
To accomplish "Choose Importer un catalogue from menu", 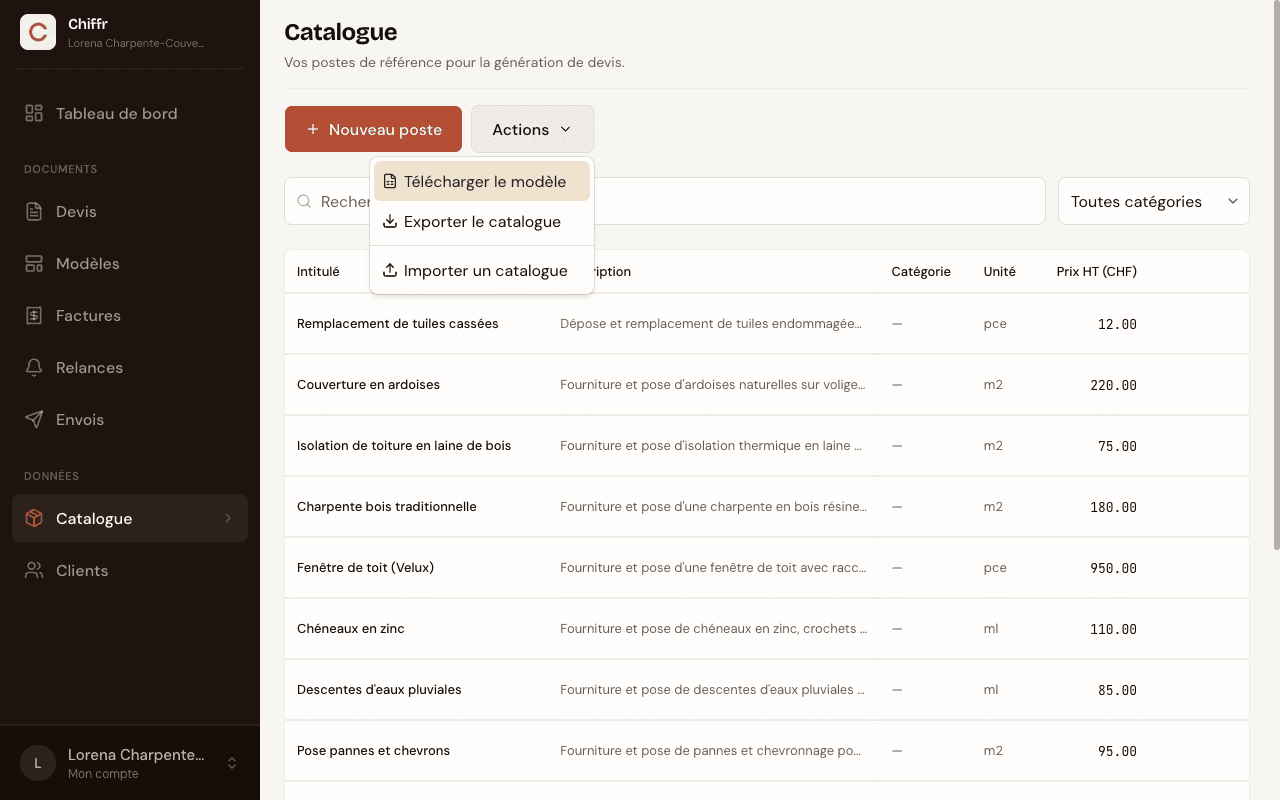I will [x=482, y=270].
